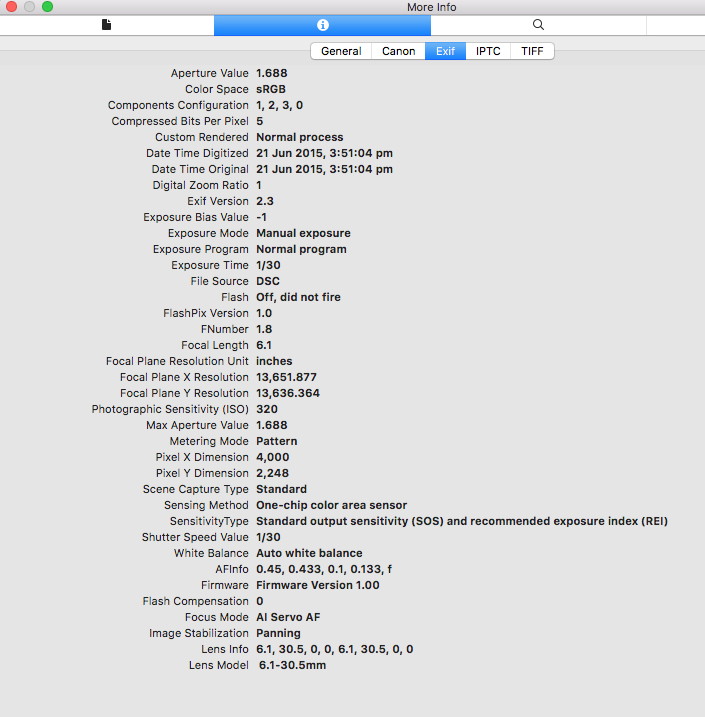The width and height of the screenshot is (705, 717).
Task: Select the Exif tab
Action: pos(445,51)
